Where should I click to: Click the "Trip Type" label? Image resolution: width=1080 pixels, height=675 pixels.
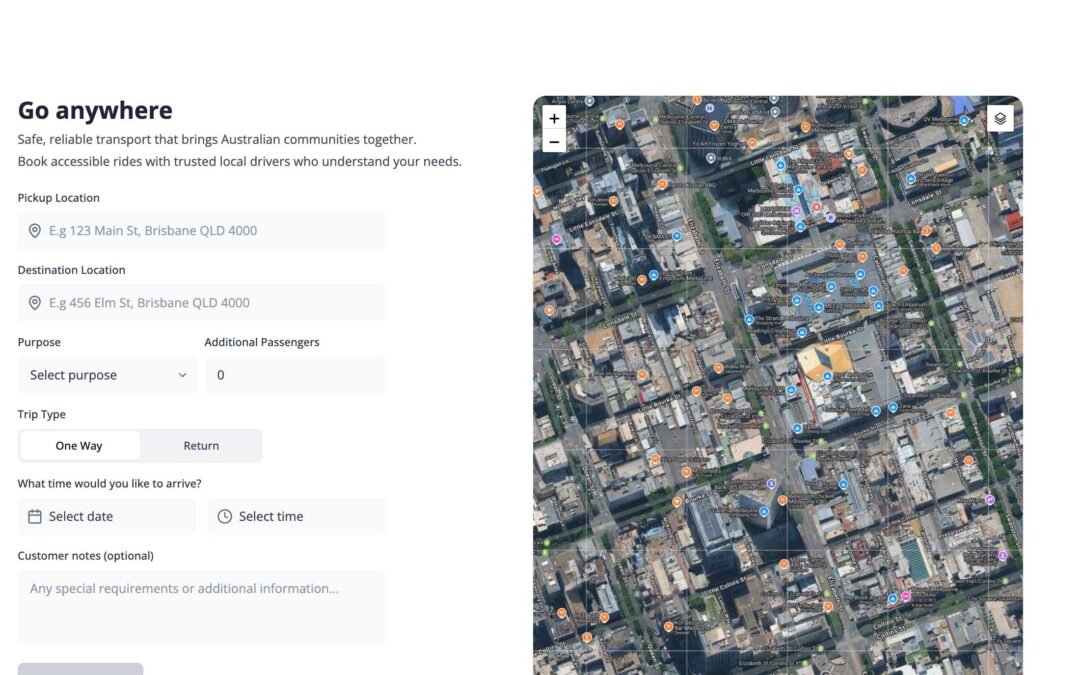41,415
